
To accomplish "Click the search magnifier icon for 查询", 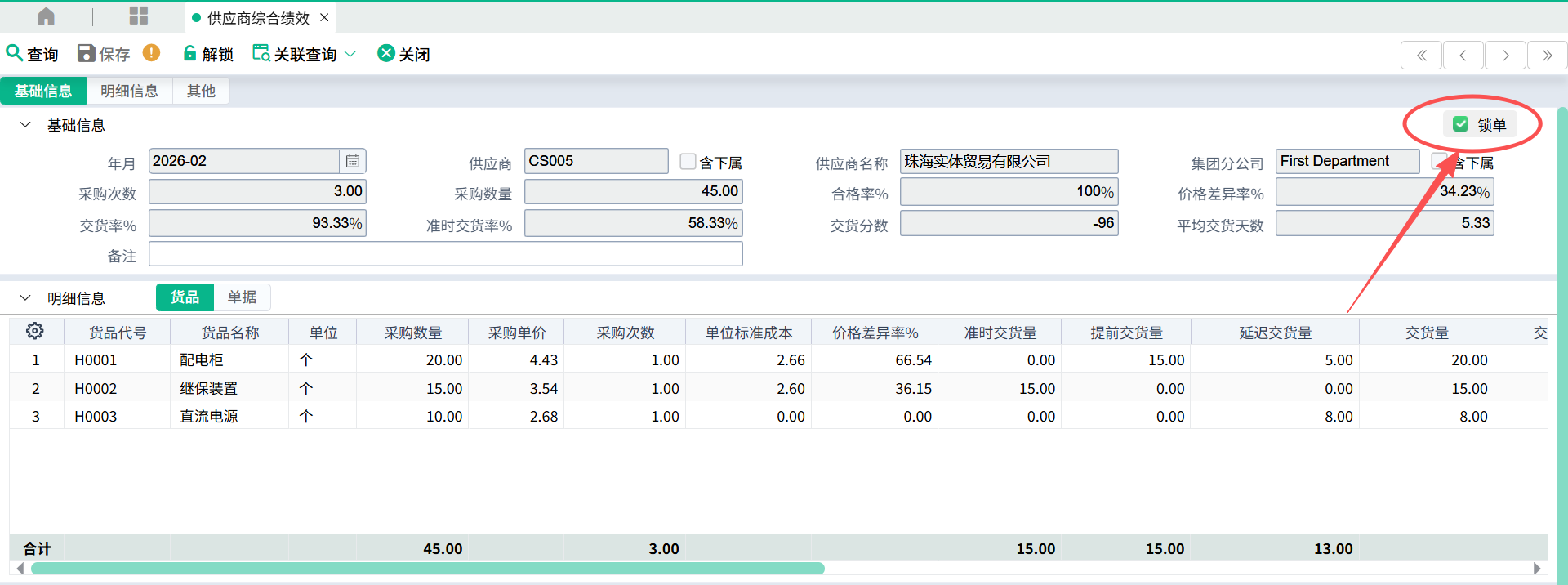I will [14, 53].
